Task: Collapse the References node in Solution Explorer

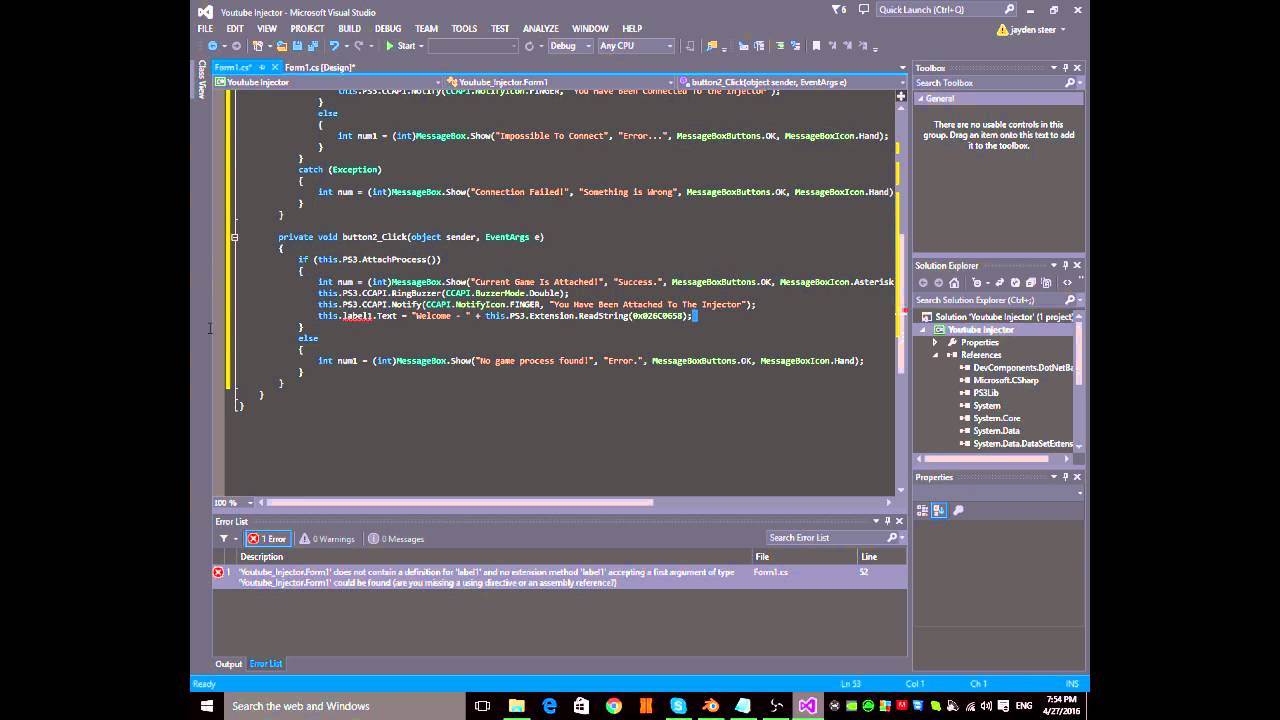Action: tap(935, 355)
